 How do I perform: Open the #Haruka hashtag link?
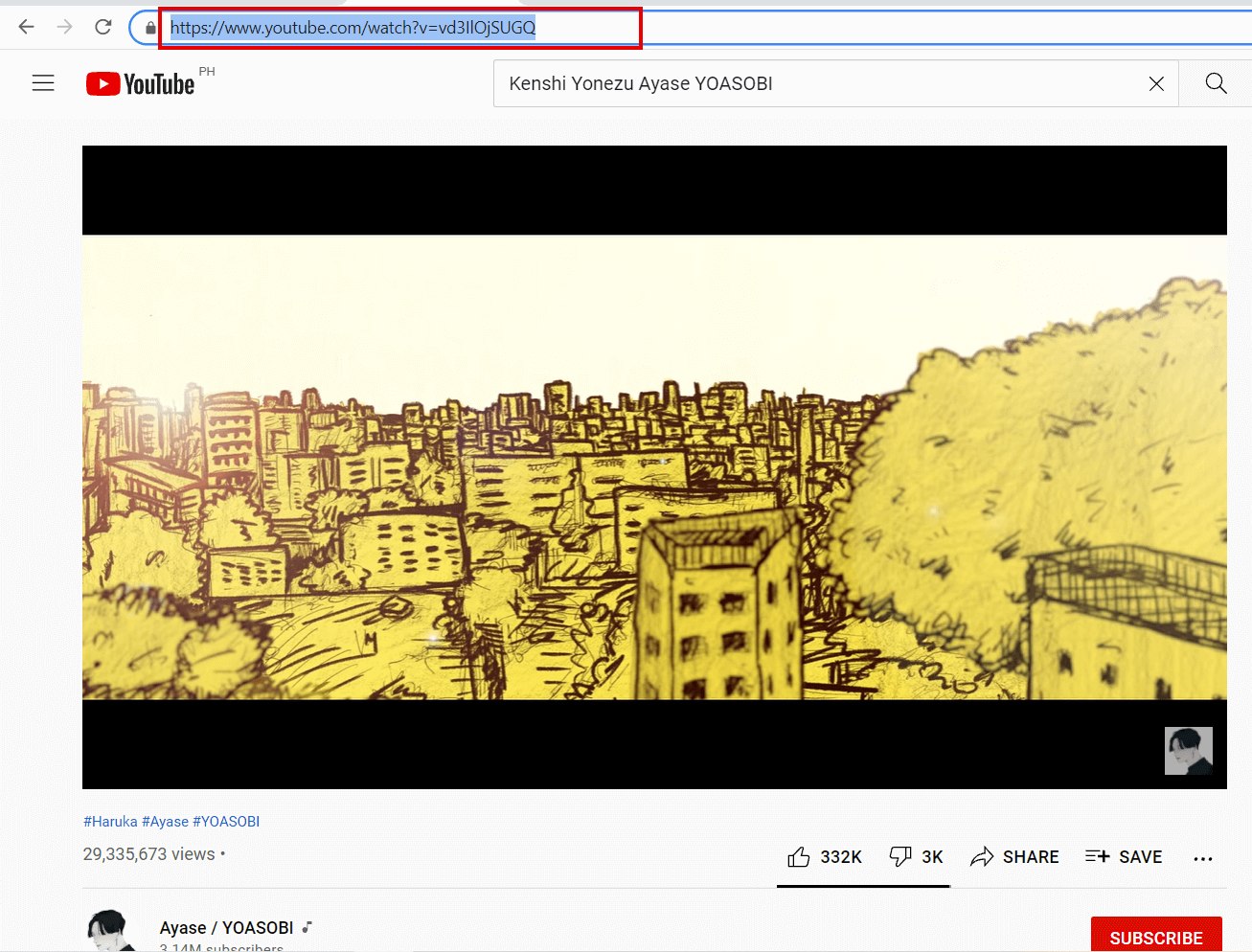coord(110,822)
